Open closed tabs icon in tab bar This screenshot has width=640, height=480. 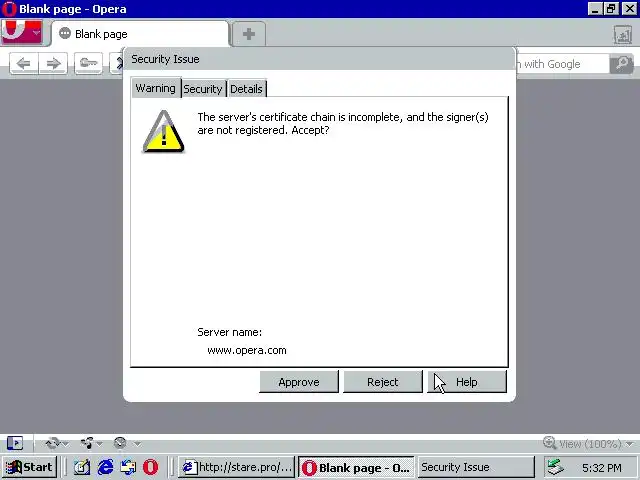(623, 35)
